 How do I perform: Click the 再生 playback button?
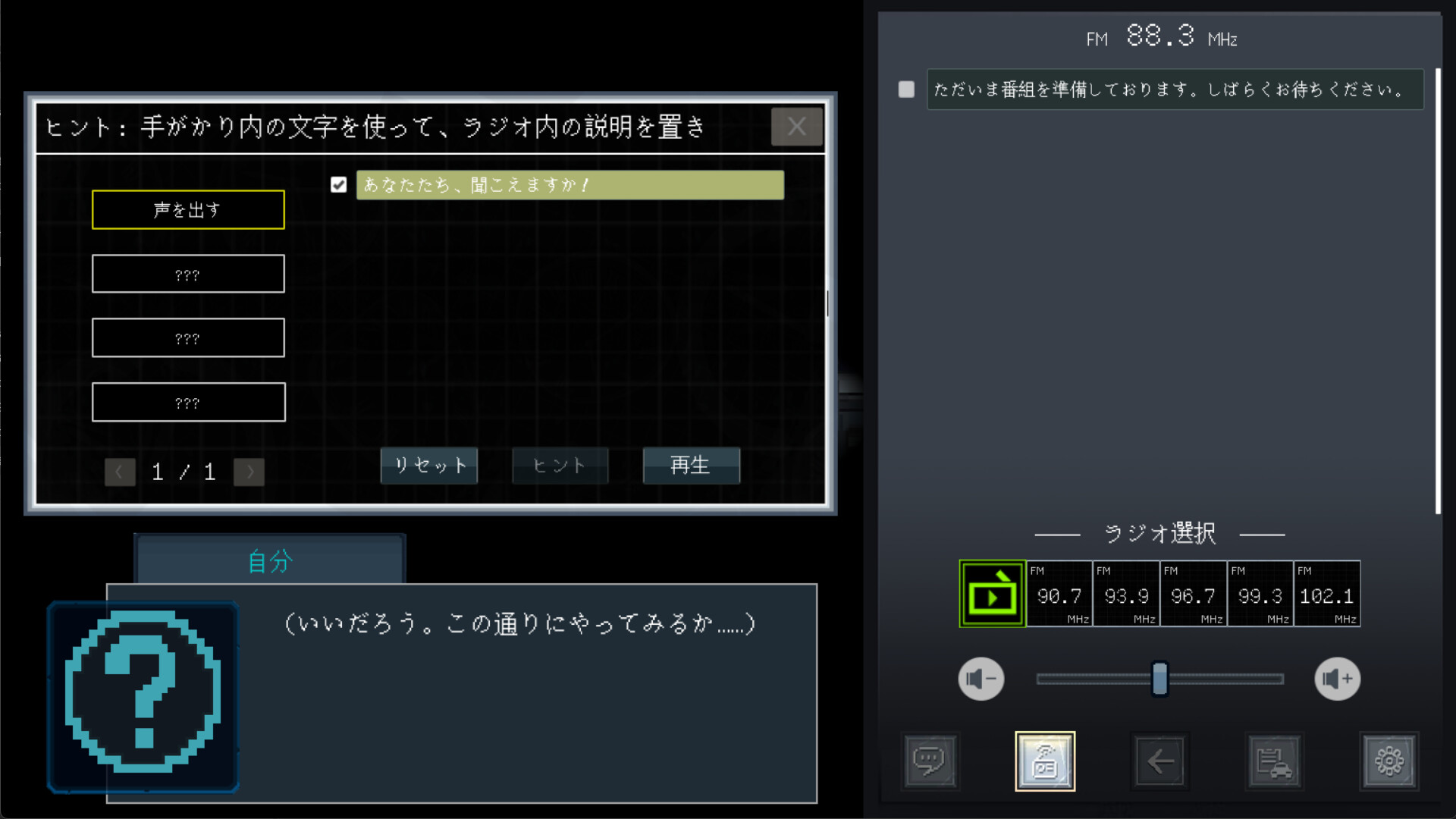[x=691, y=465]
